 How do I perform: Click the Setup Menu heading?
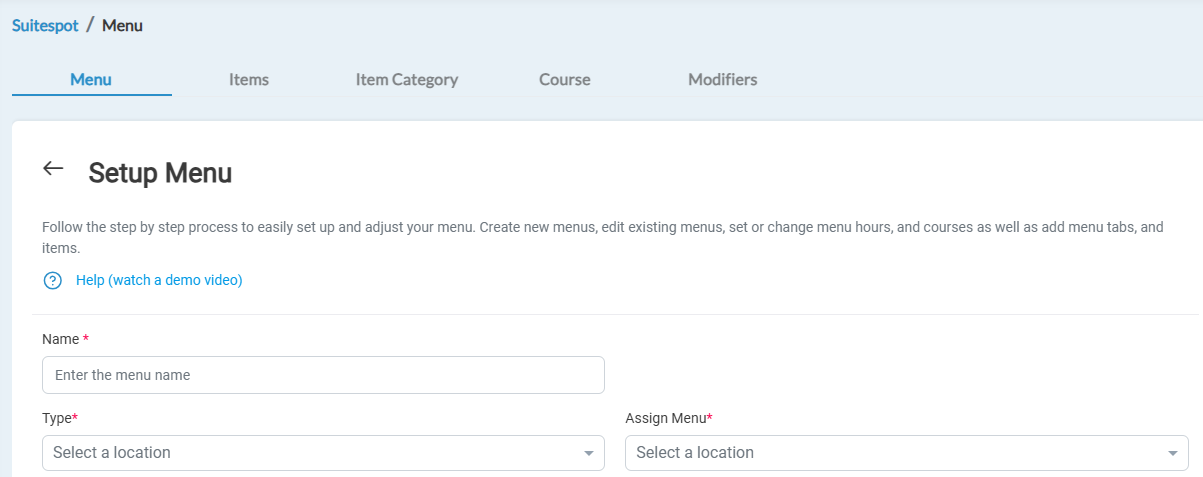pyautogui.click(x=160, y=173)
